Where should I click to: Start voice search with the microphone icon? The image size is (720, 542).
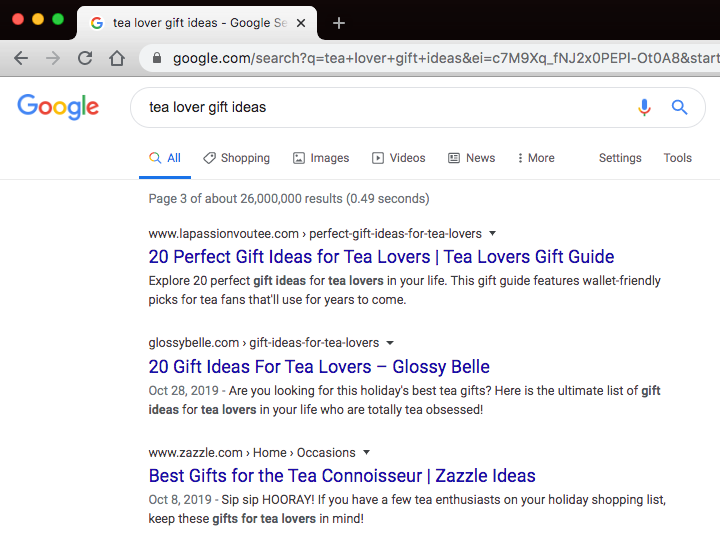click(645, 107)
